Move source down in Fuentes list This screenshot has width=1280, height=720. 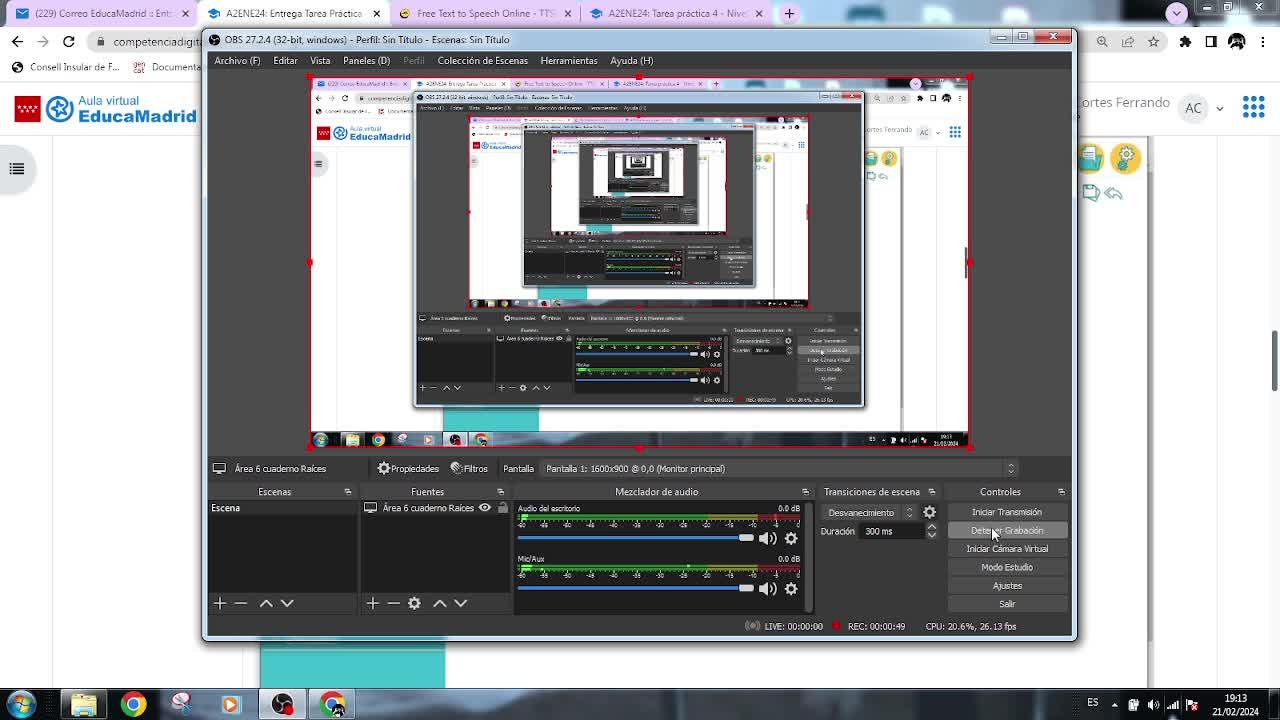460,603
